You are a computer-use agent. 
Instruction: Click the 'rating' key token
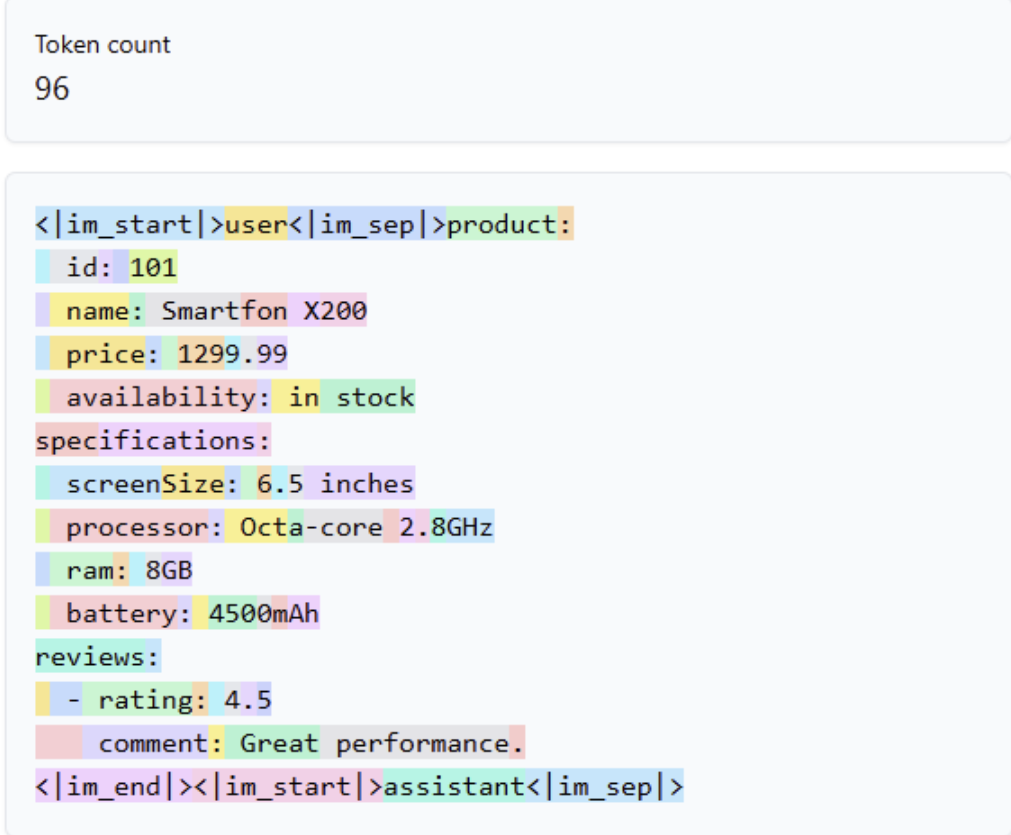[137, 699]
